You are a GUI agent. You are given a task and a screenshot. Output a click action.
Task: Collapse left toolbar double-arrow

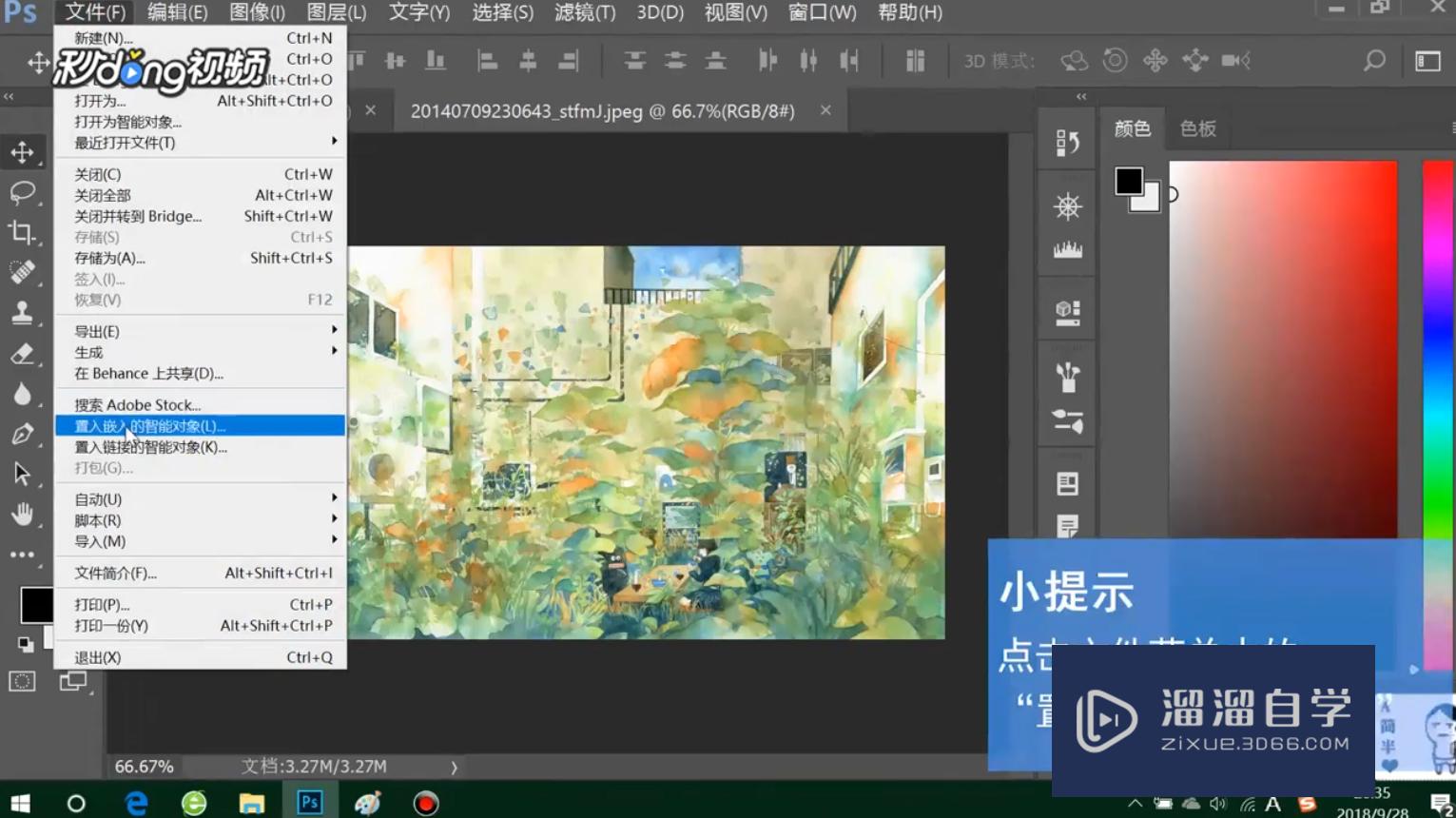[x=9, y=96]
